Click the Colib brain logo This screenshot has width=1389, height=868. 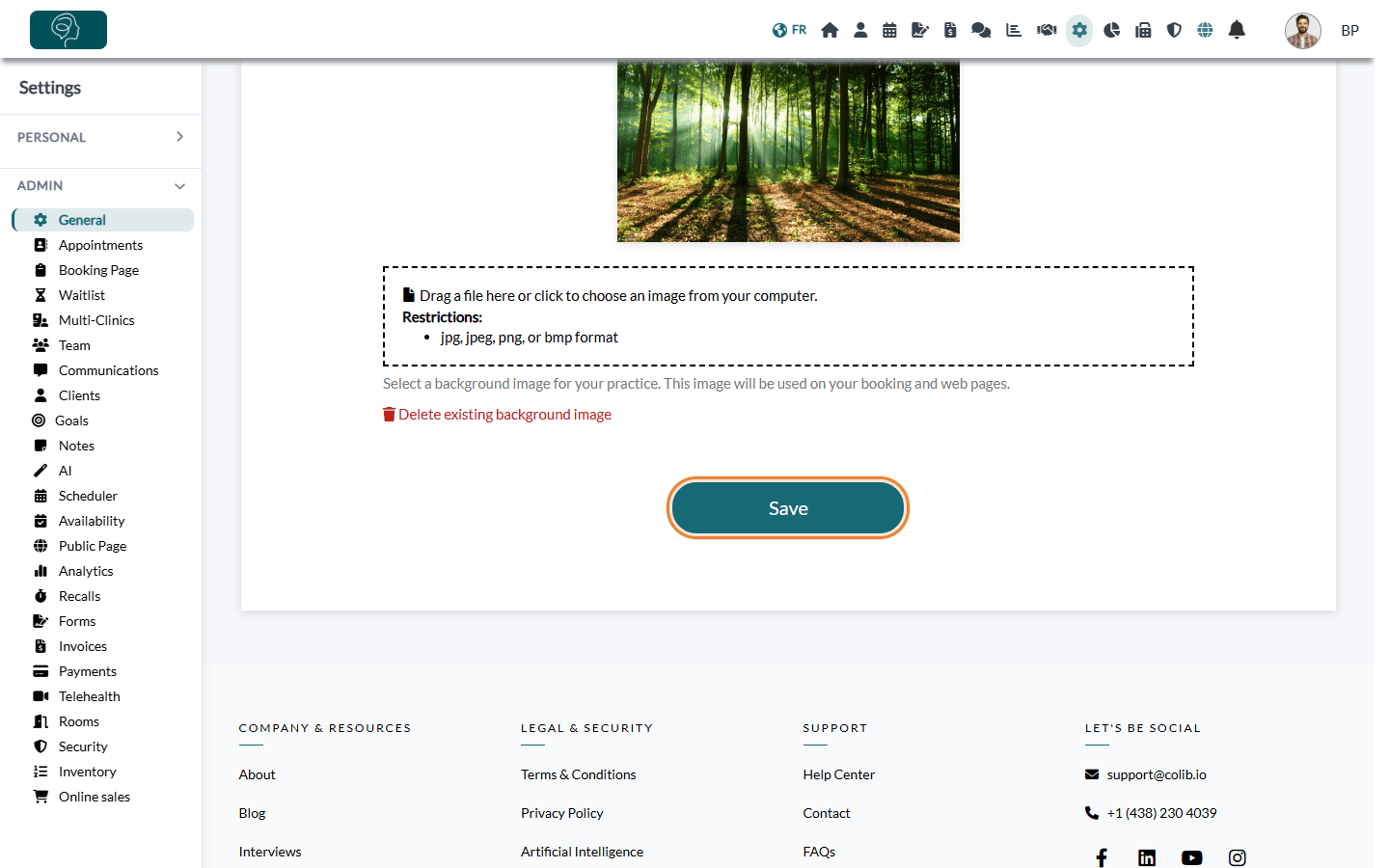click(x=68, y=30)
